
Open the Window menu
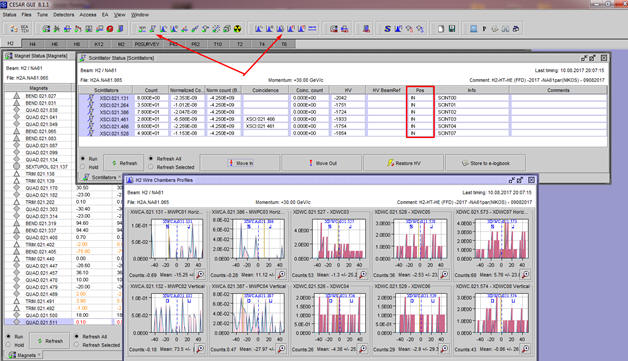coord(140,15)
